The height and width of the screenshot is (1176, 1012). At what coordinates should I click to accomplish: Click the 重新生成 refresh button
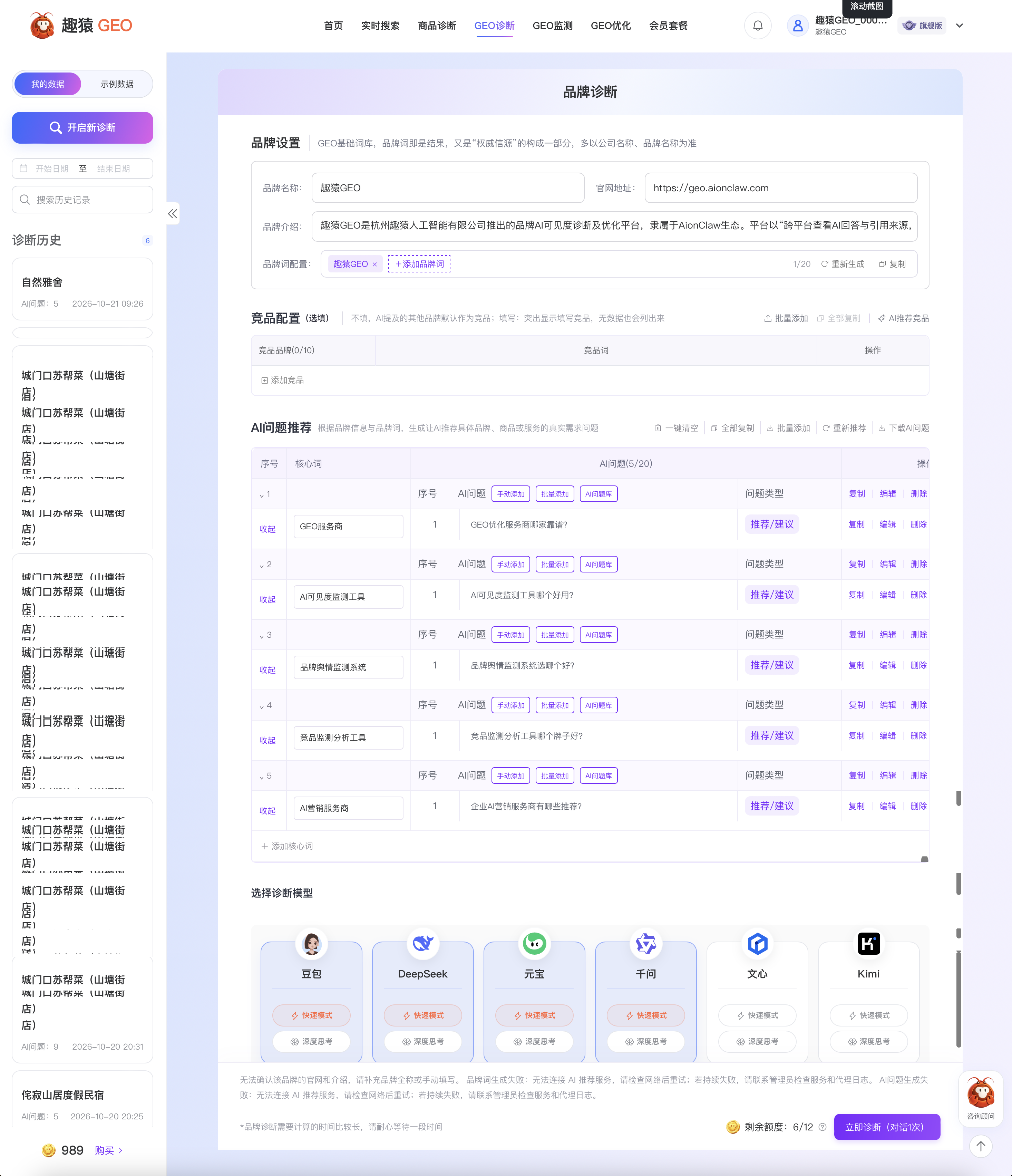click(x=843, y=264)
